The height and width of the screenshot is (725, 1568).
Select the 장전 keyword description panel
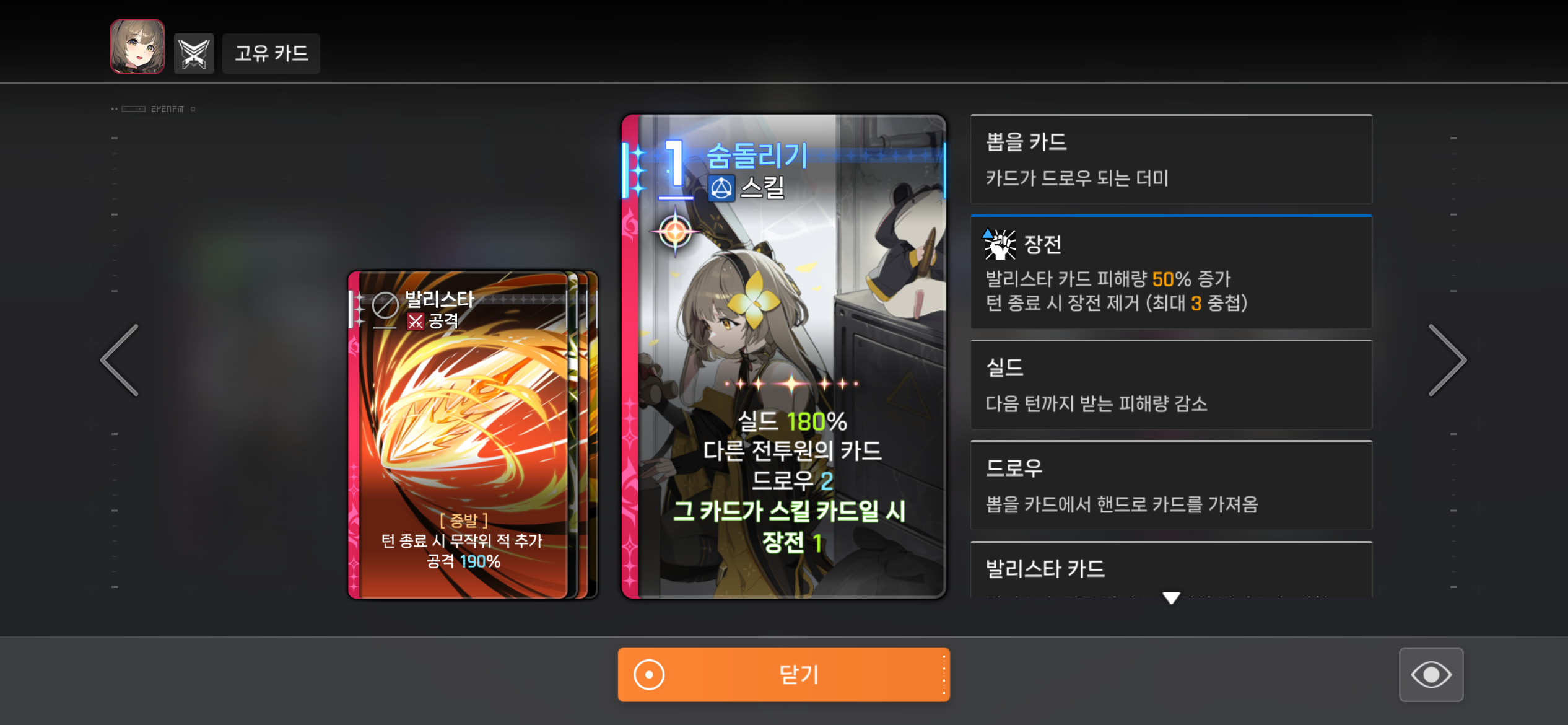click(x=1171, y=271)
